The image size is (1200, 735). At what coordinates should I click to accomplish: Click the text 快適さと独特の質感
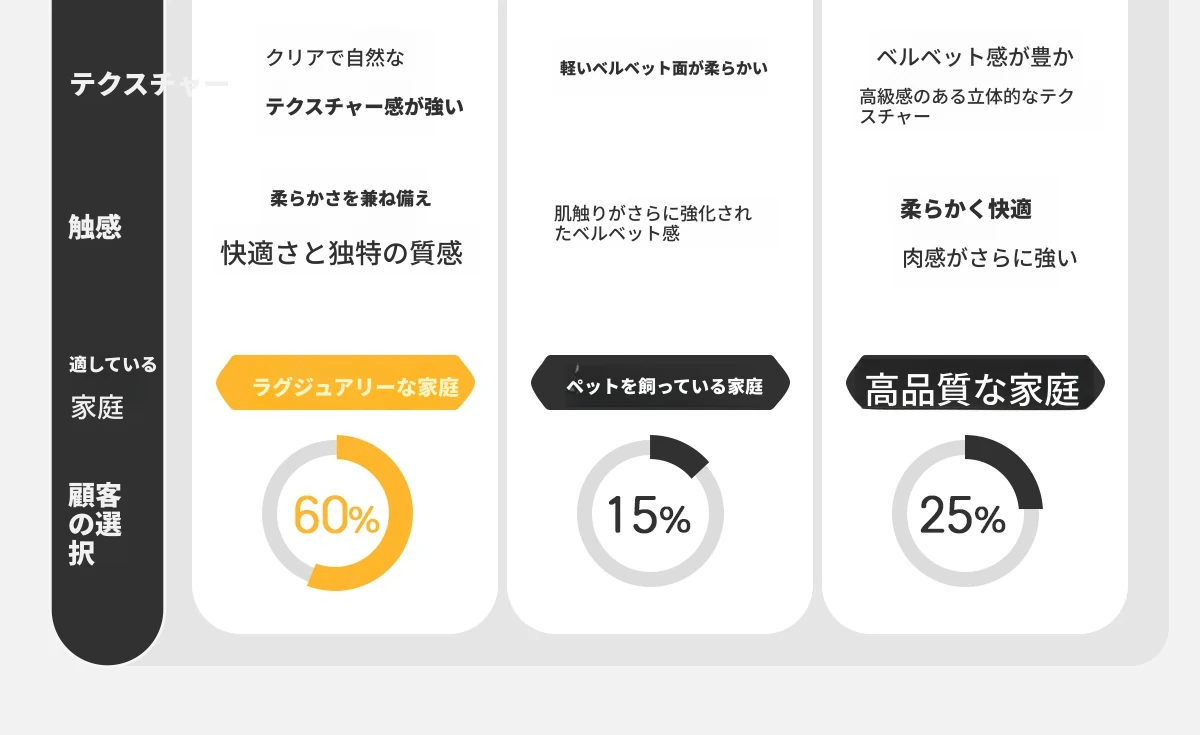point(342,252)
